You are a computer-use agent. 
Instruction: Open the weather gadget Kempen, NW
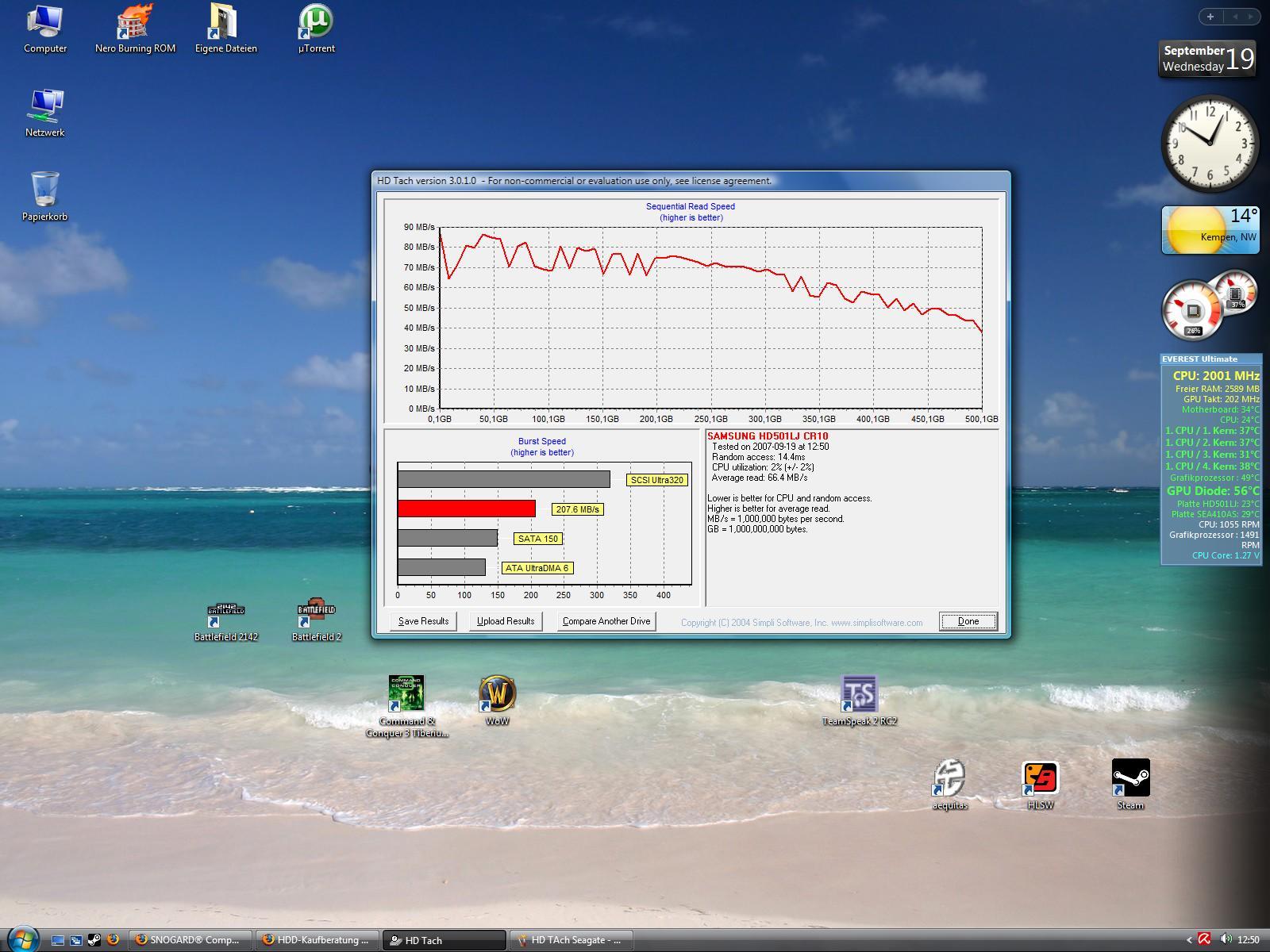pyautogui.click(x=1210, y=230)
